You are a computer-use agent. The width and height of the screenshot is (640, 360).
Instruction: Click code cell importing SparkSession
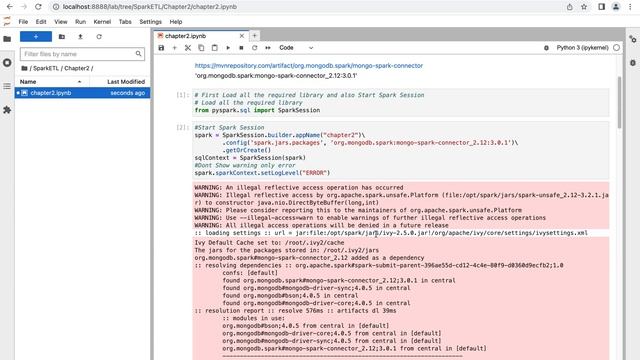[x=401, y=103]
